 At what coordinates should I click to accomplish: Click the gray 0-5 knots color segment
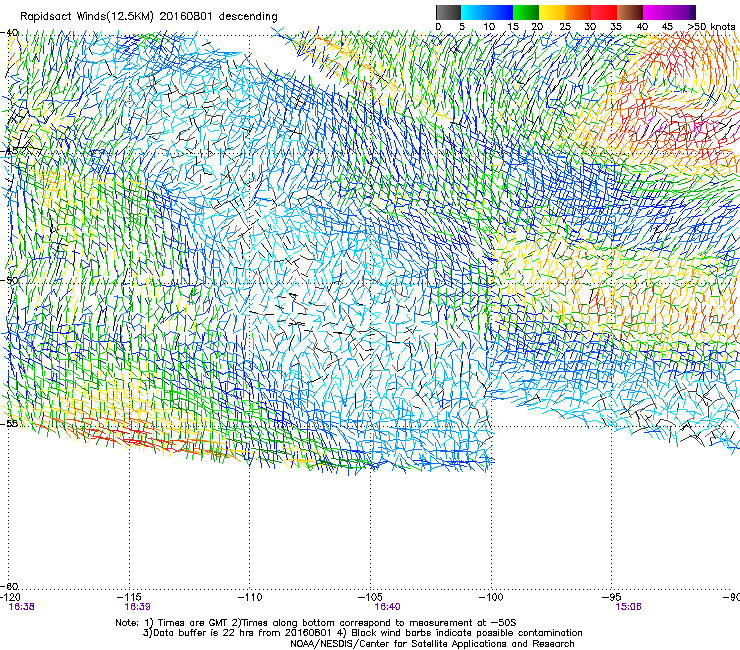pyautogui.click(x=448, y=12)
